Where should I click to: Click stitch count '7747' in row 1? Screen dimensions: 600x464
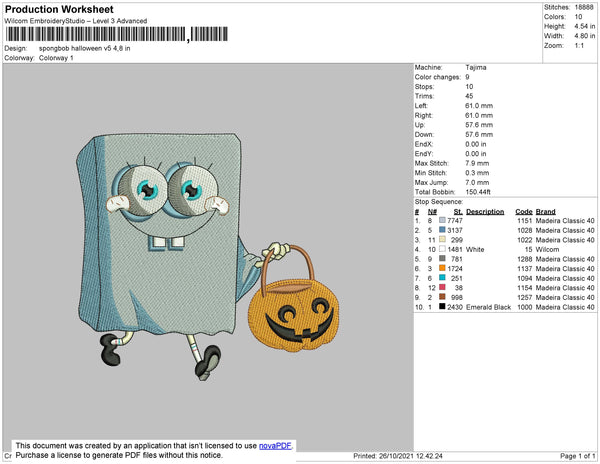455,221
